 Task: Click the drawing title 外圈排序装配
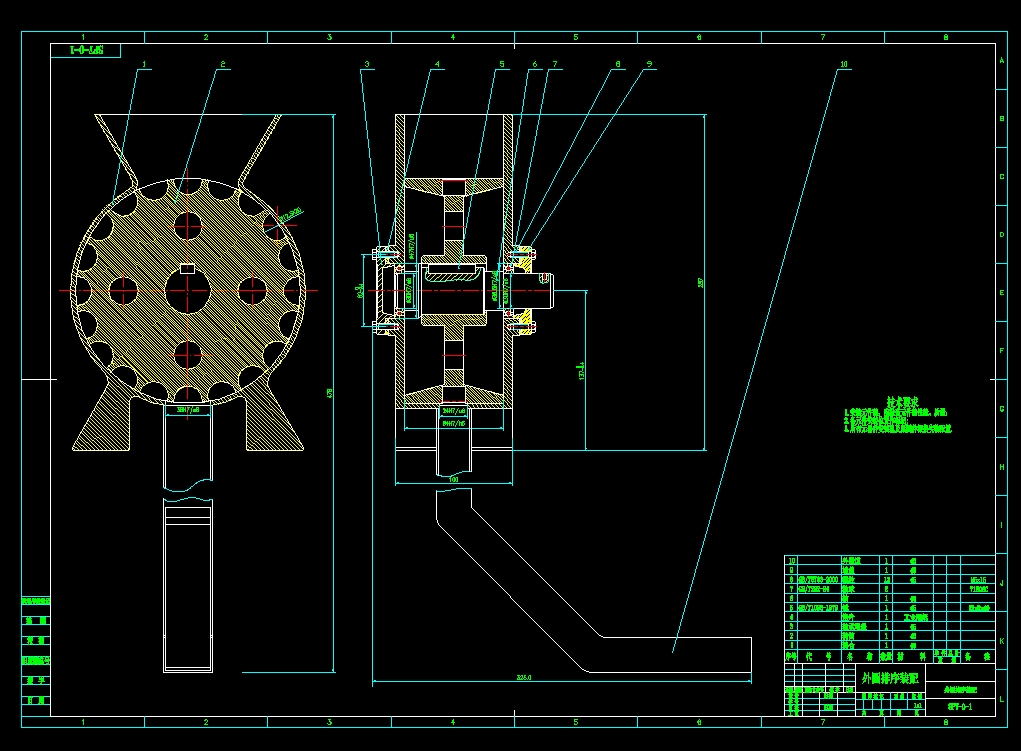(889, 678)
